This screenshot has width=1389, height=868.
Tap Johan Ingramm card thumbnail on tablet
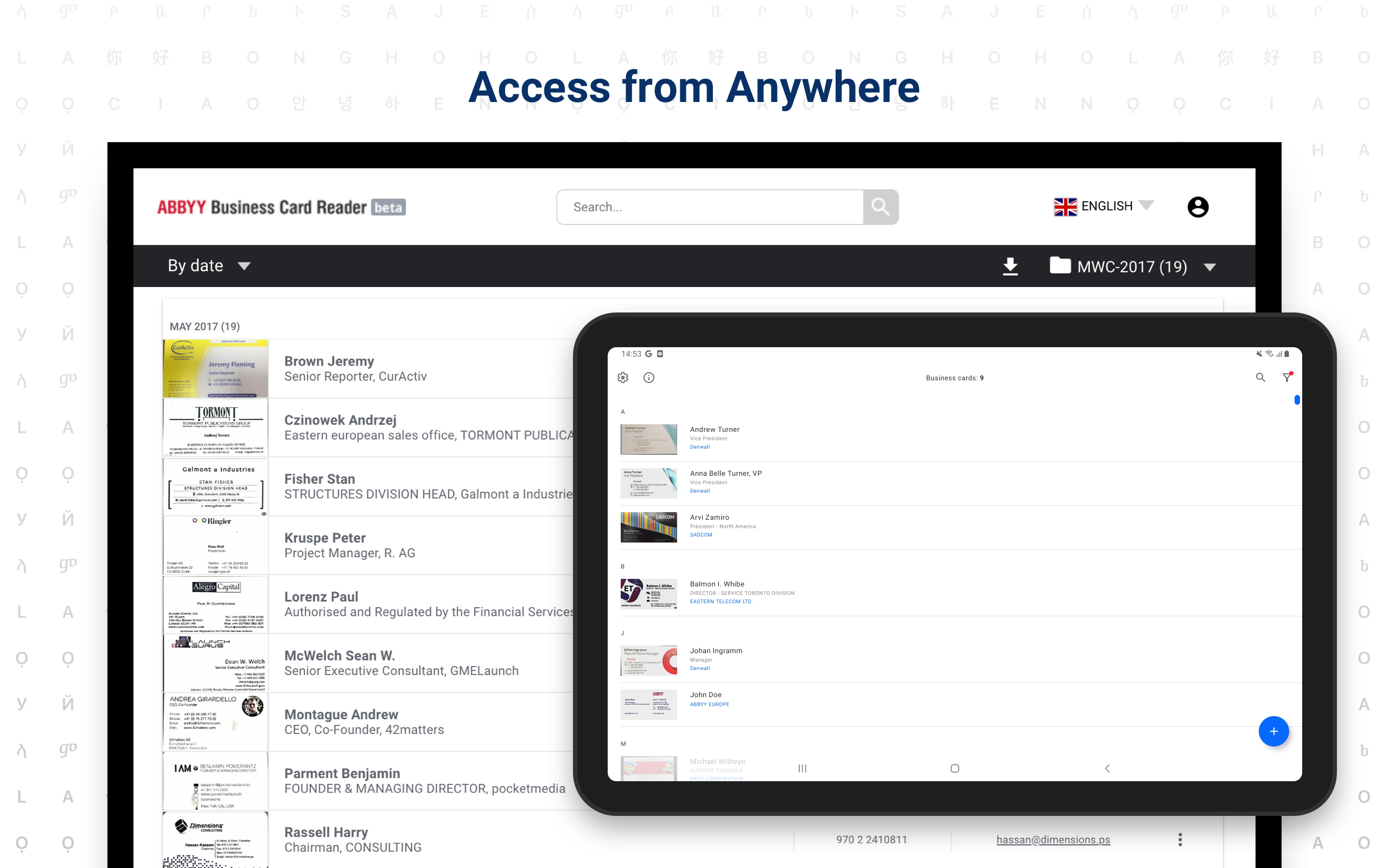[x=648, y=661]
